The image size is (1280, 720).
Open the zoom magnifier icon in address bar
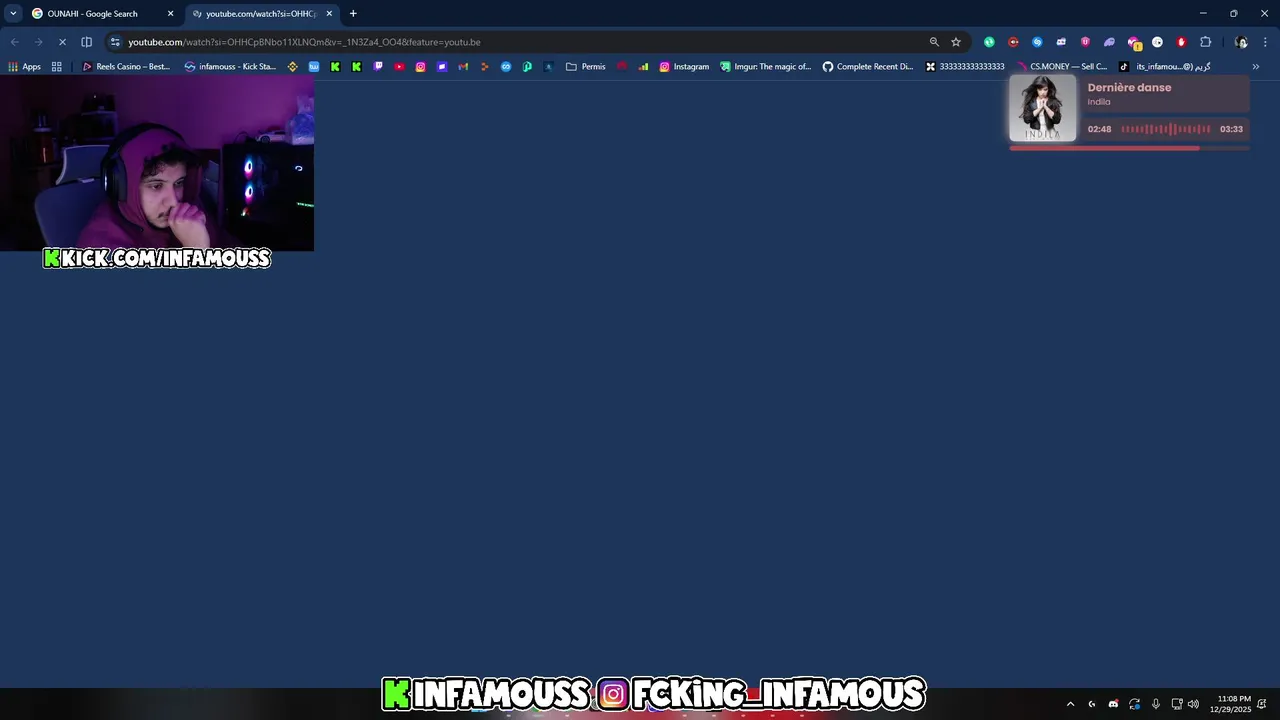934,42
